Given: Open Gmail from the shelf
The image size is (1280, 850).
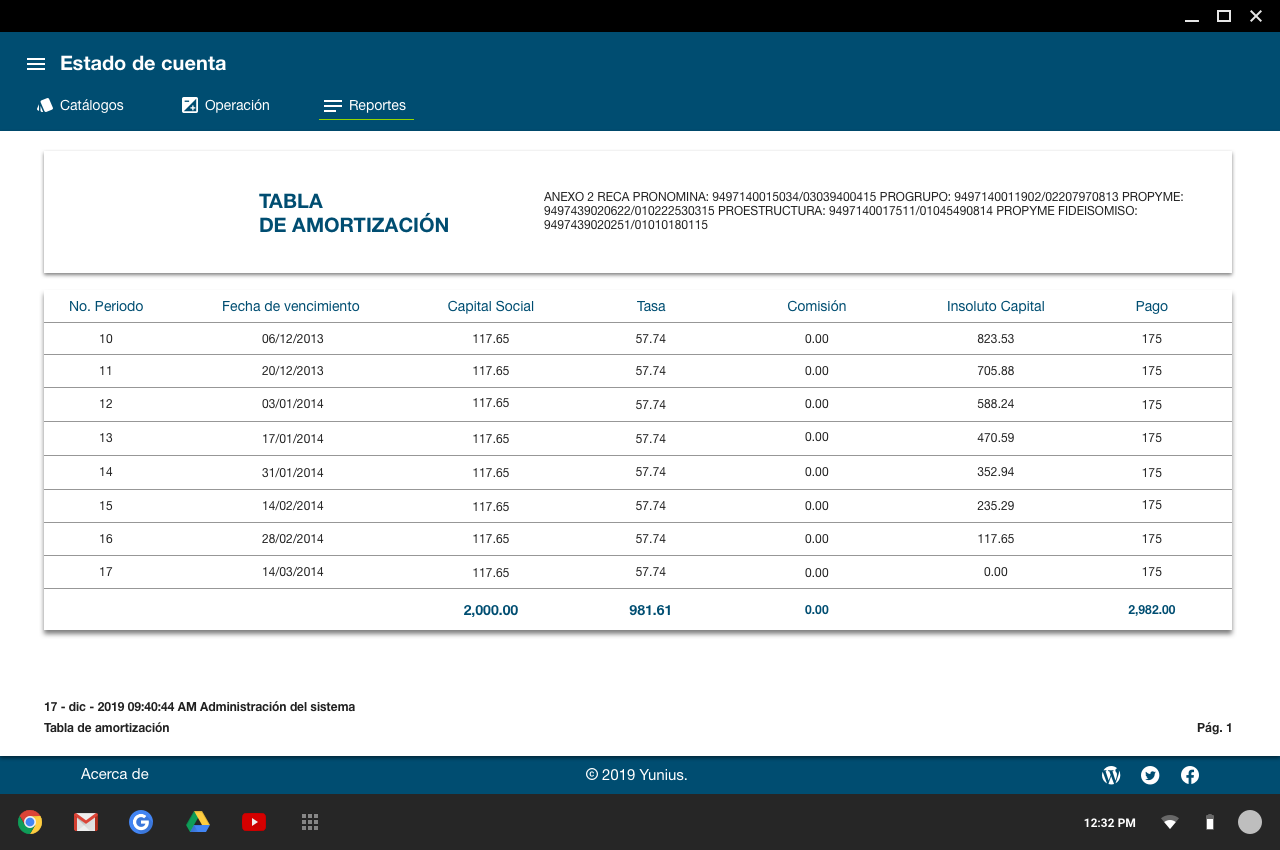Looking at the screenshot, I should [86, 822].
